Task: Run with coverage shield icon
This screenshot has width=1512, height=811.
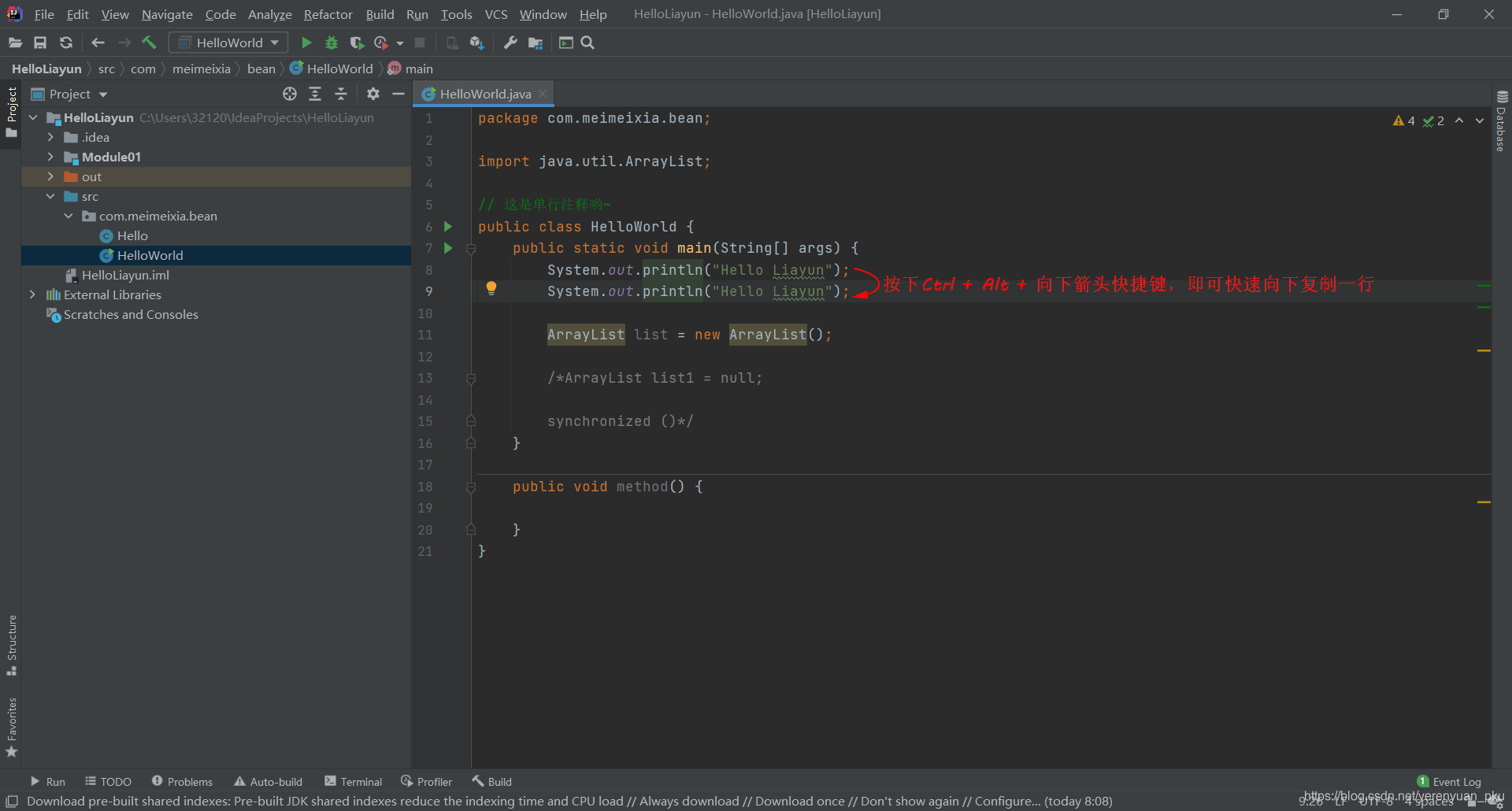Action: (x=357, y=43)
